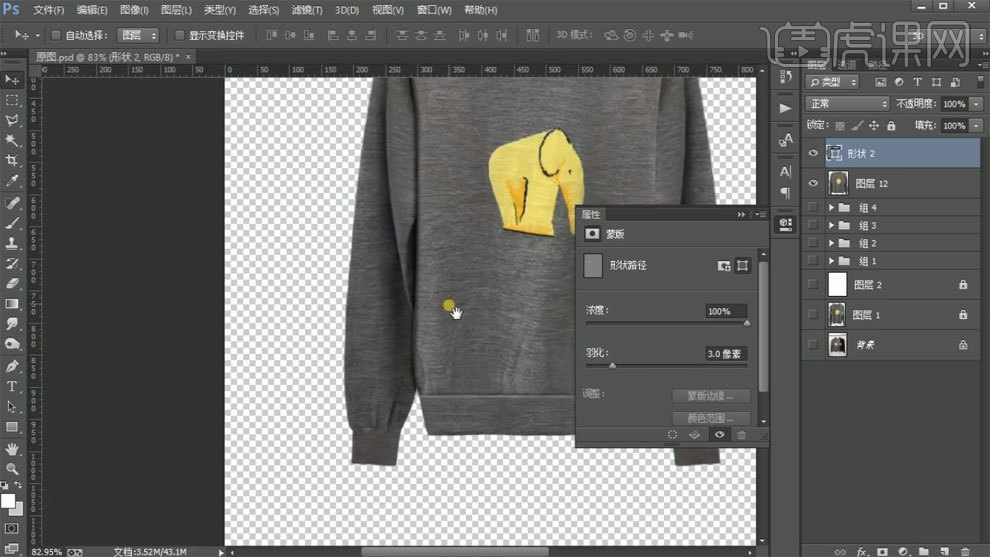Open the 编辑(E) menu
Image resolution: width=990 pixels, height=557 pixels.
[92, 10]
